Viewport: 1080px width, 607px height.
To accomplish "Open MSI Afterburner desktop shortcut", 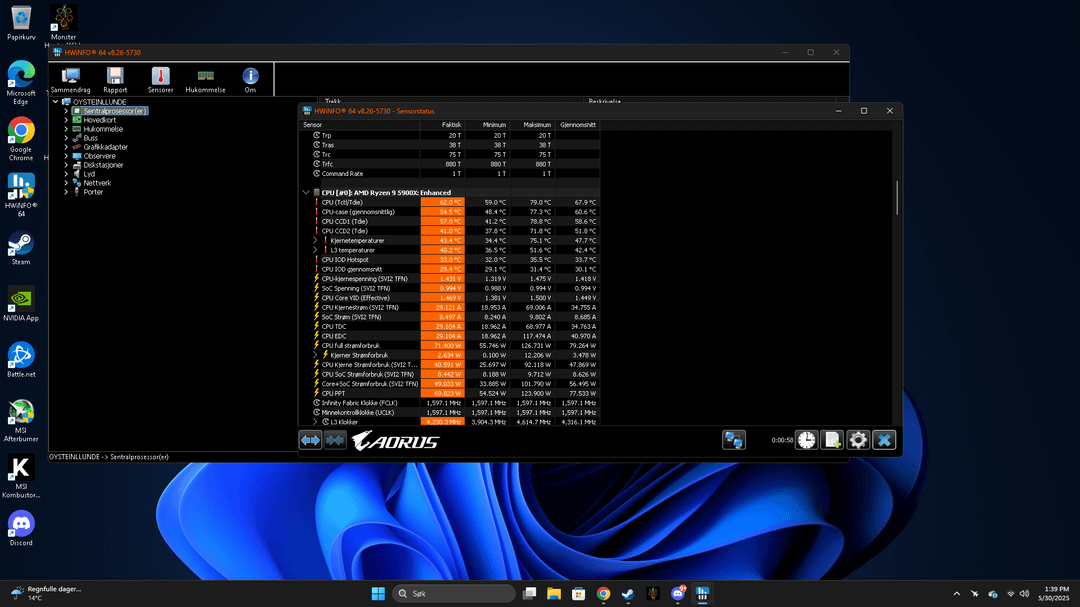I will pyautogui.click(x=21, y=421).
